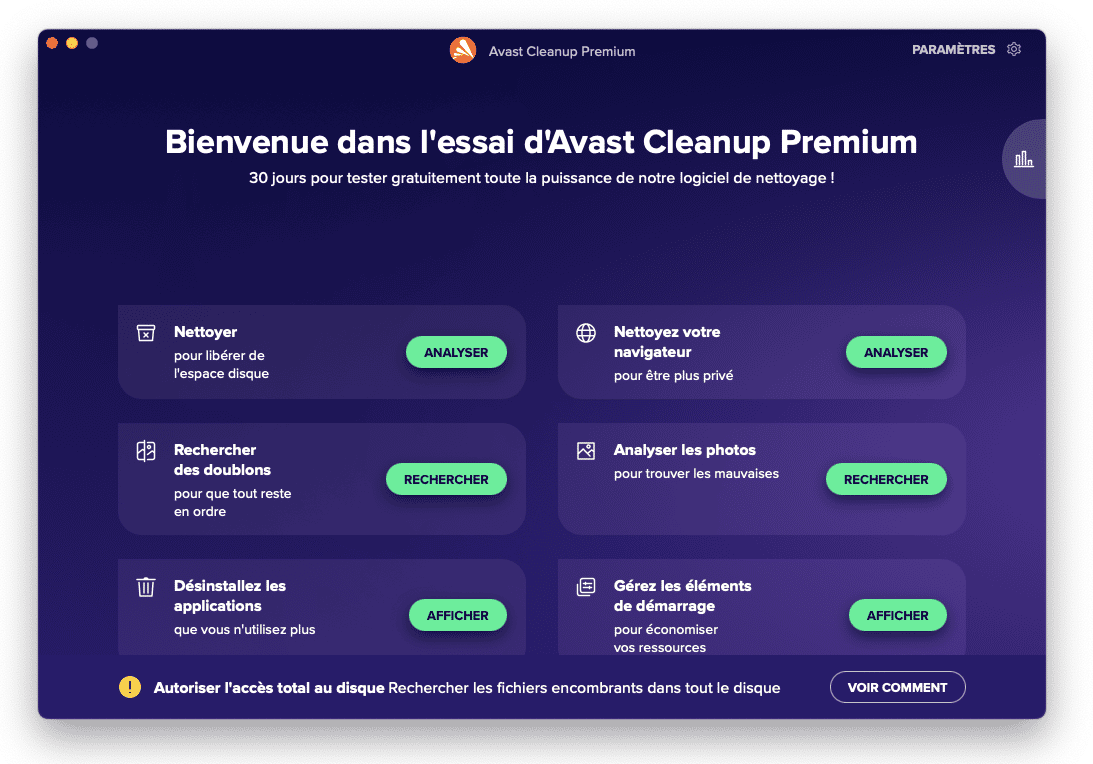Click the VOIR COMMENT button

tap(897, 687)
